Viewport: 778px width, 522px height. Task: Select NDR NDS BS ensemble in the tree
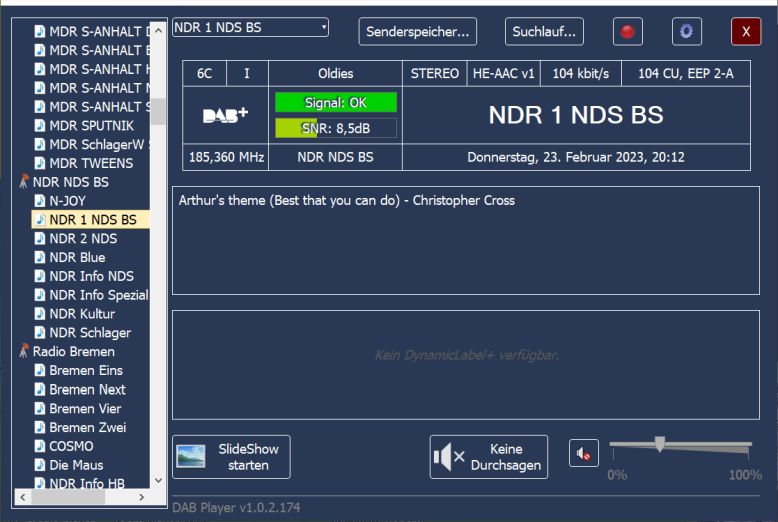[70, 182]
